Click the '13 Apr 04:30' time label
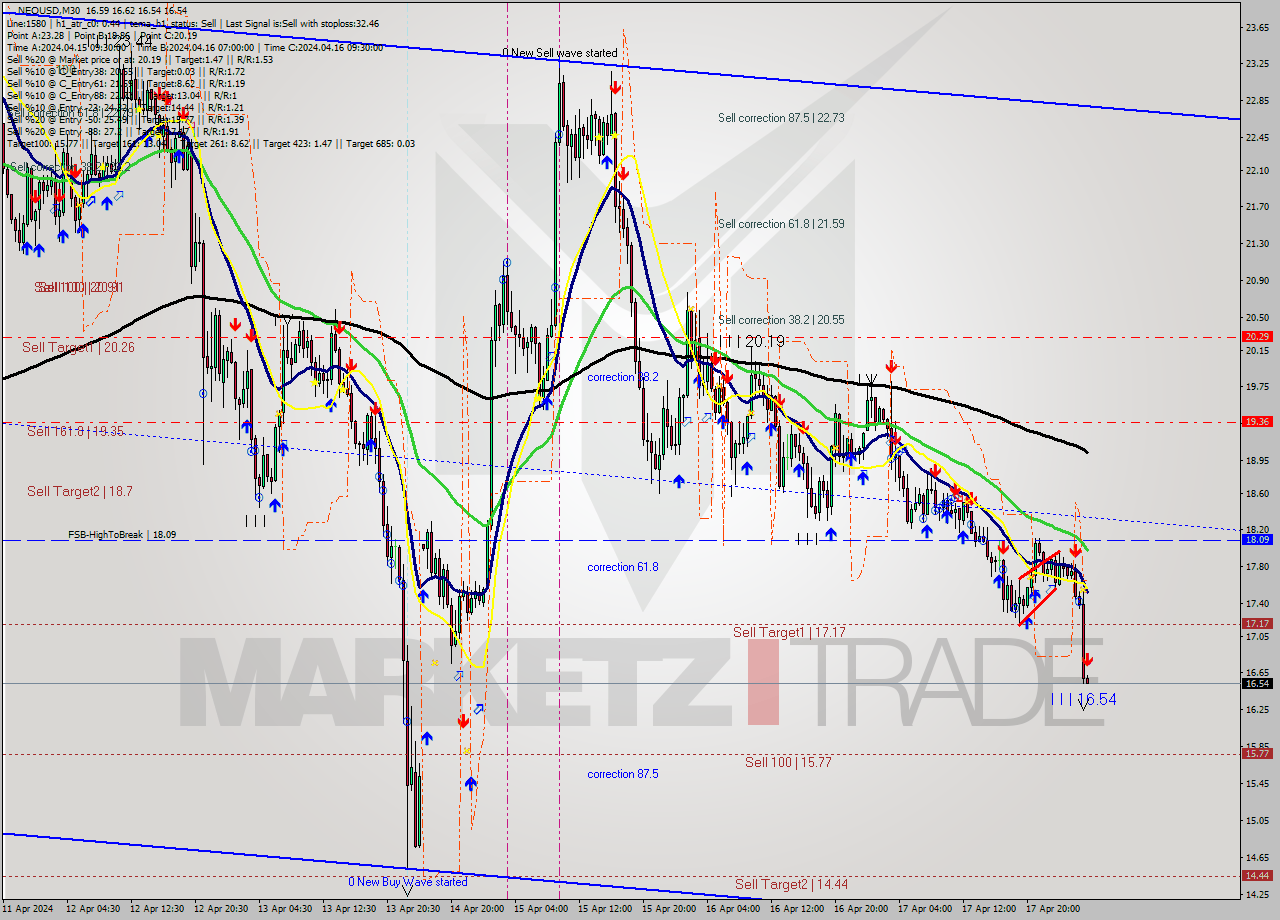The width and height of the screenshot is (1280, 920). tap(287, 909)
